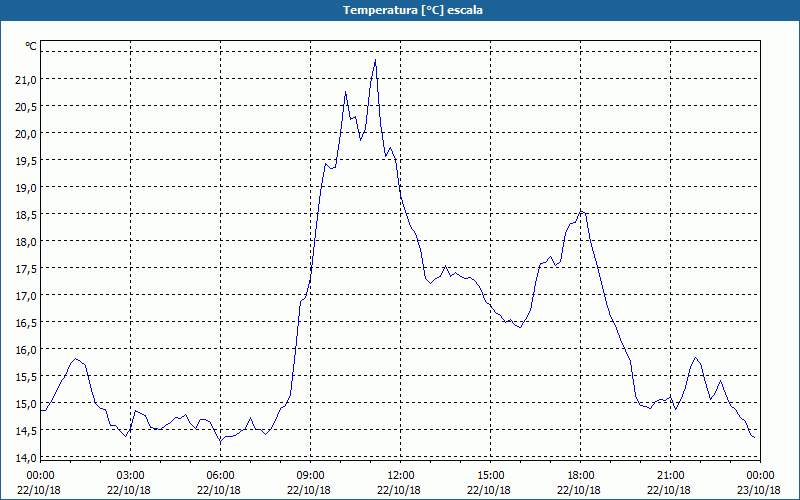The width and height of the screenshot is (800, 500).
Task: Click the 12:00 time axis label
Action: click(x=401, y=475)
